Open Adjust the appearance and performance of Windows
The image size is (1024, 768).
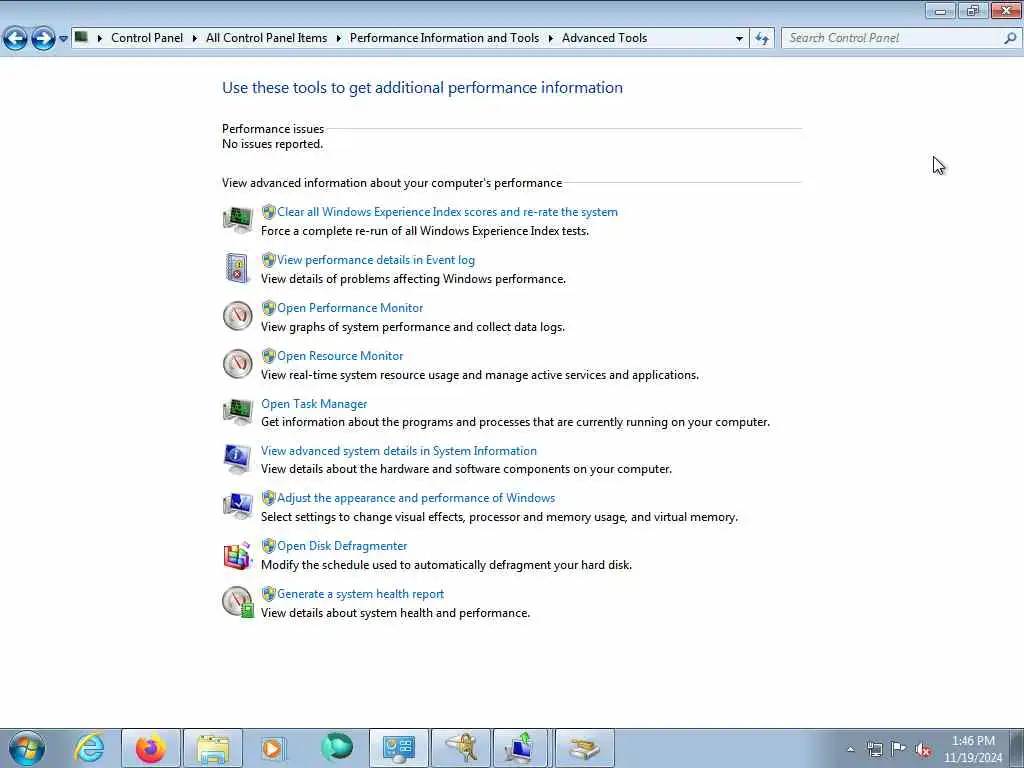tap(416, 498)
